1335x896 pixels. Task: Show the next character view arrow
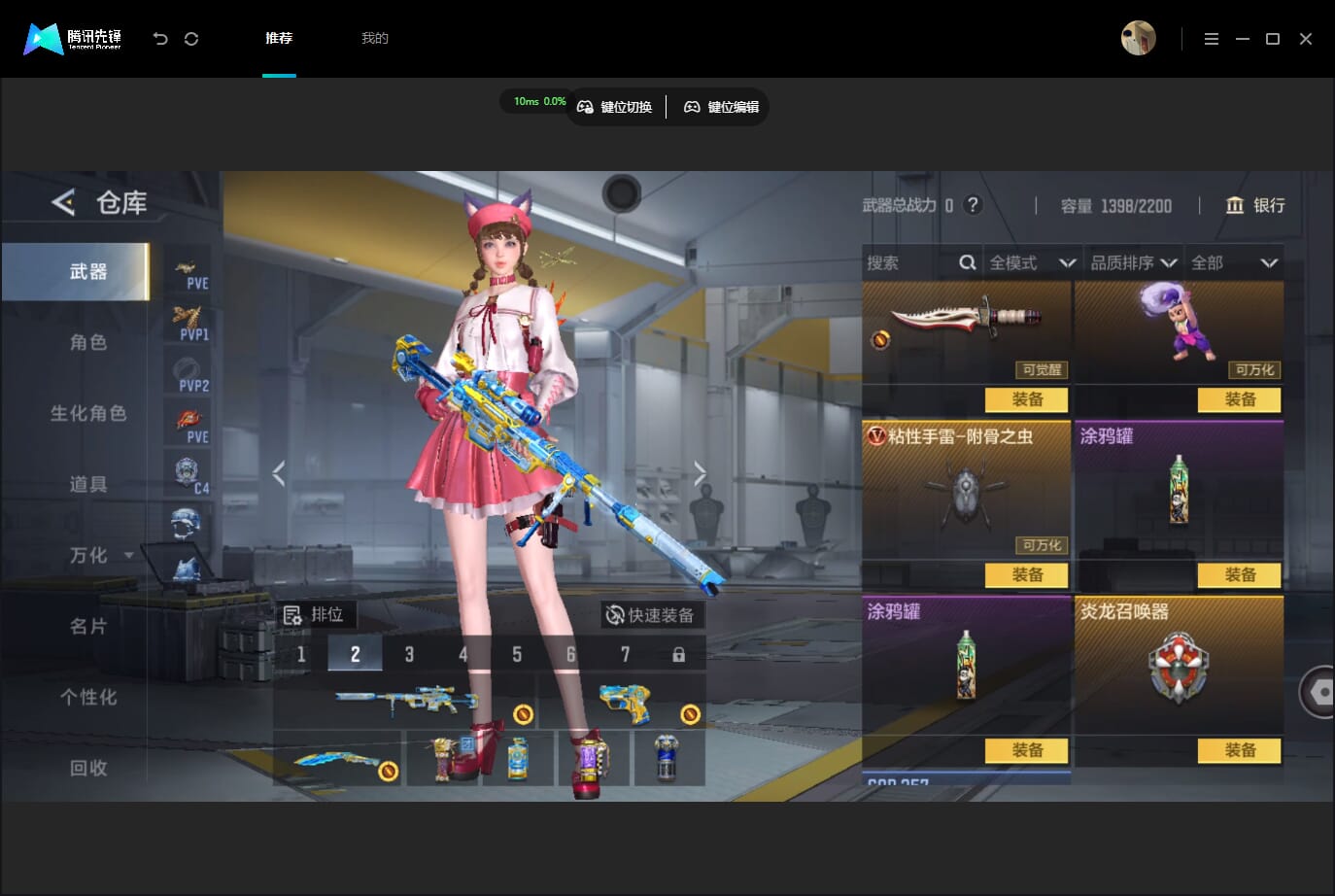click(700, 473)
